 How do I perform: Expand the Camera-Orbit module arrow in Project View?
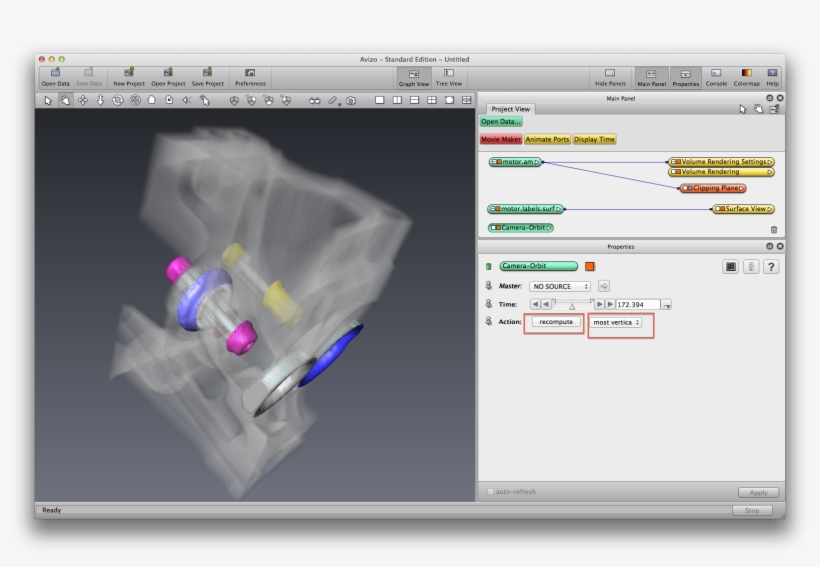click(549, 228)
